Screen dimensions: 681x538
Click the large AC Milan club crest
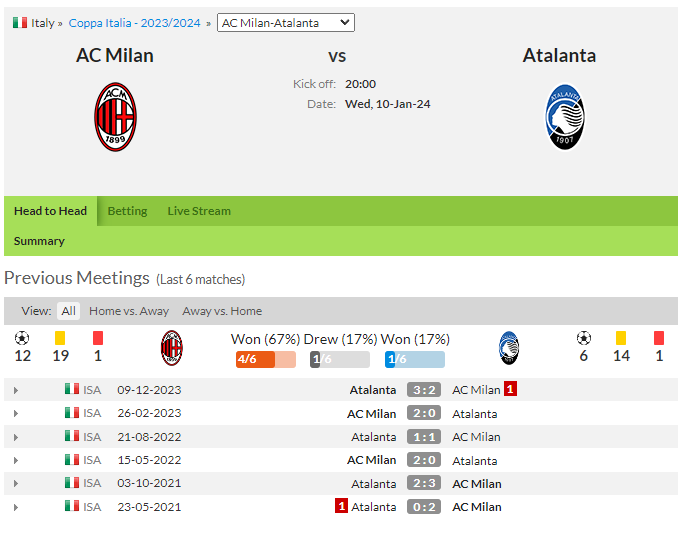[x=116, y=117]
